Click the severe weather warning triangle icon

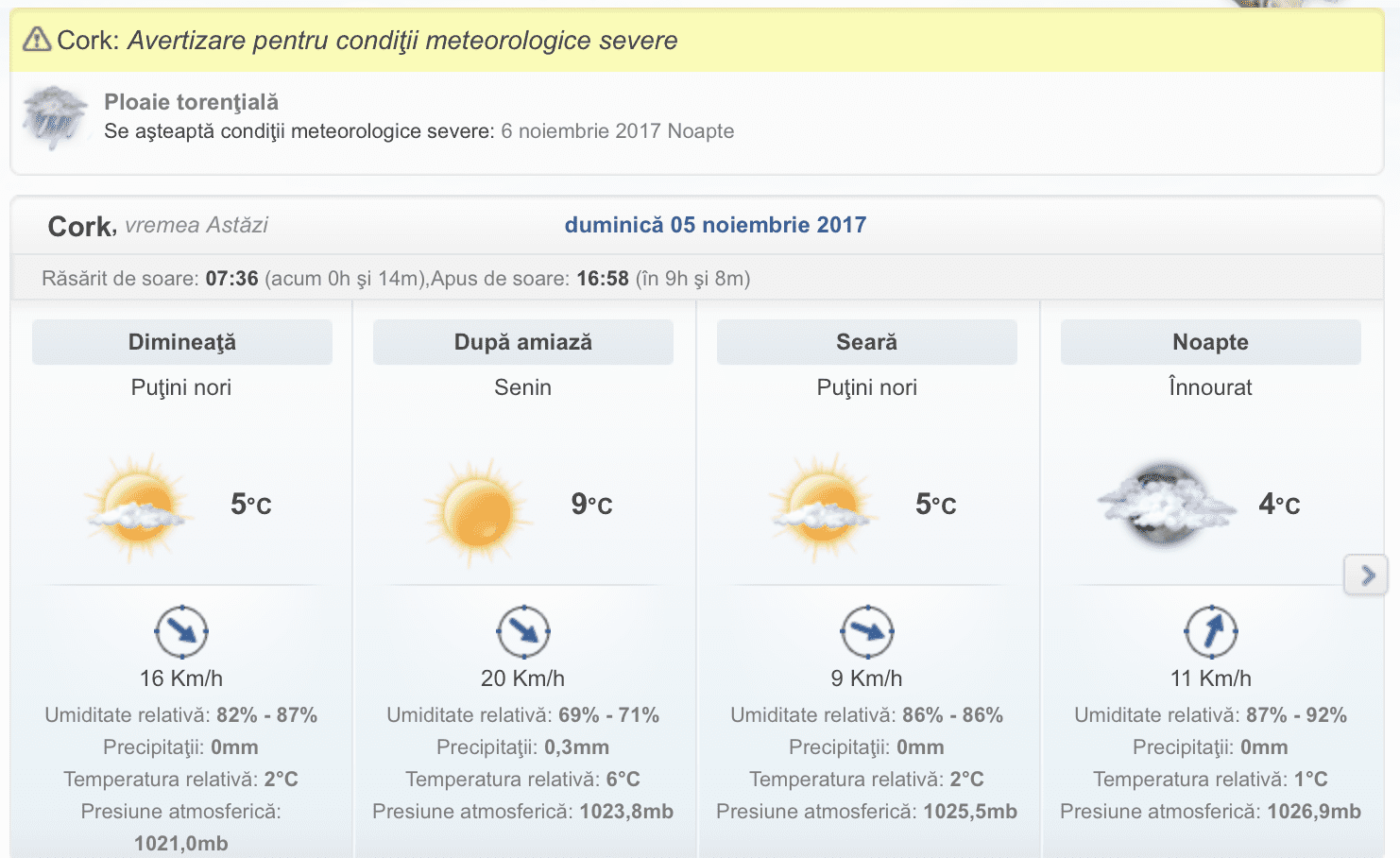click(x=37, y=40)
